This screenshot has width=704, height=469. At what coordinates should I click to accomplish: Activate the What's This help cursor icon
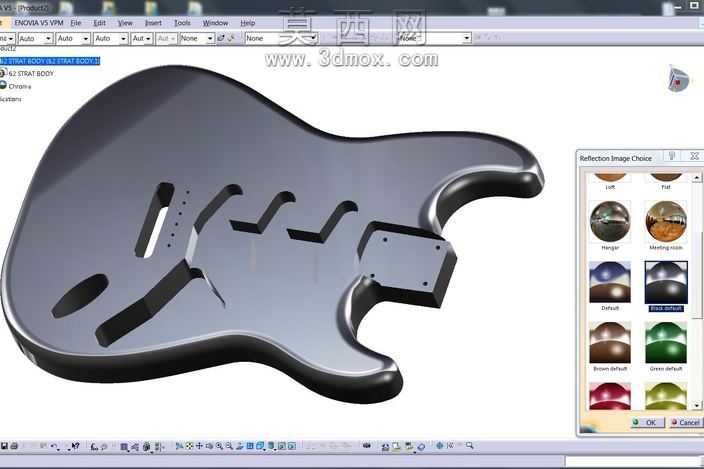pos(75,446)
